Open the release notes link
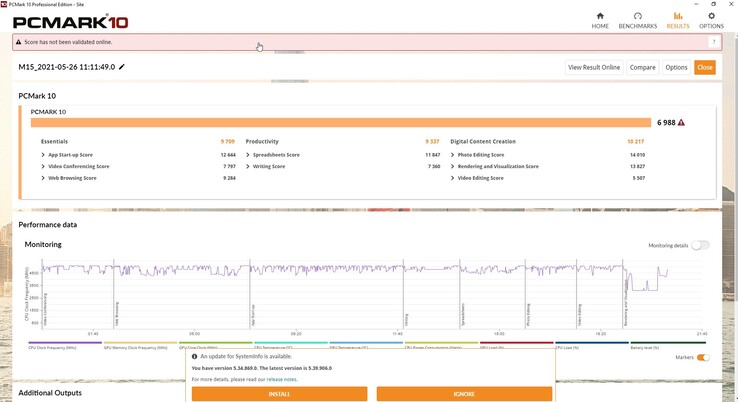 [x=282, y=380]
